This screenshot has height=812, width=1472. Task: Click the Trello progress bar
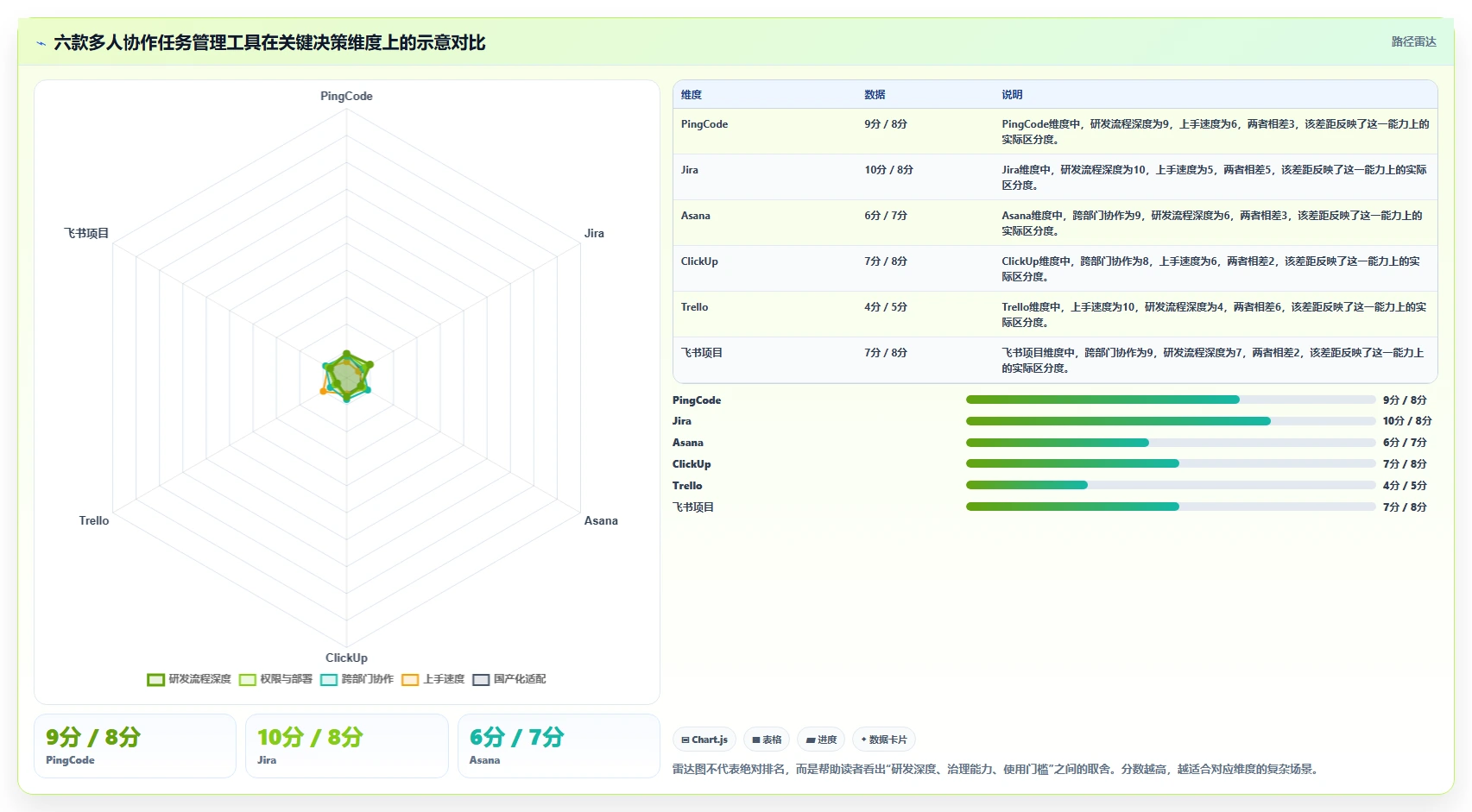pyautogui.click(x=1171, y=485)
